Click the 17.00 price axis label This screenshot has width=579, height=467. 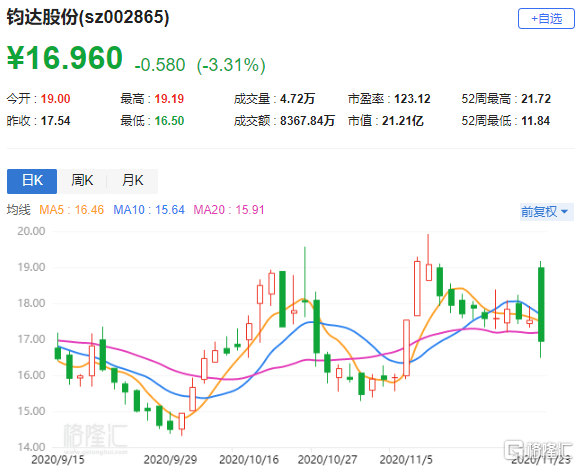31,339
